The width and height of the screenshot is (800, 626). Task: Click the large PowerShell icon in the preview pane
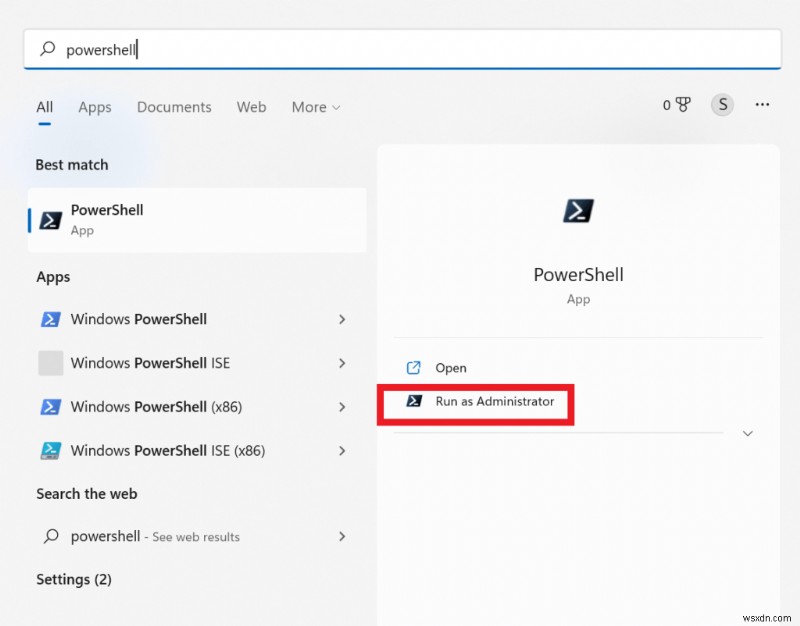pos(578,211)
